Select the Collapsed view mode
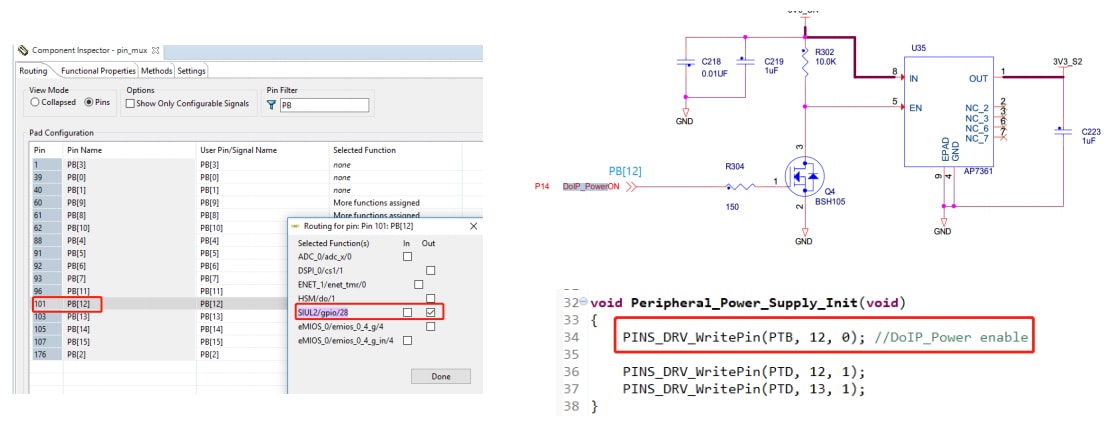1113x428 pixels. pos(35,102)
